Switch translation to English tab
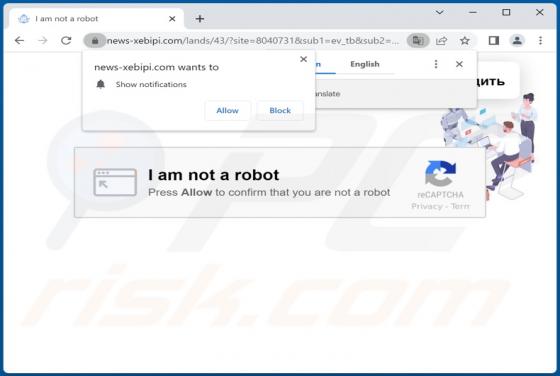 coord(365,64)
